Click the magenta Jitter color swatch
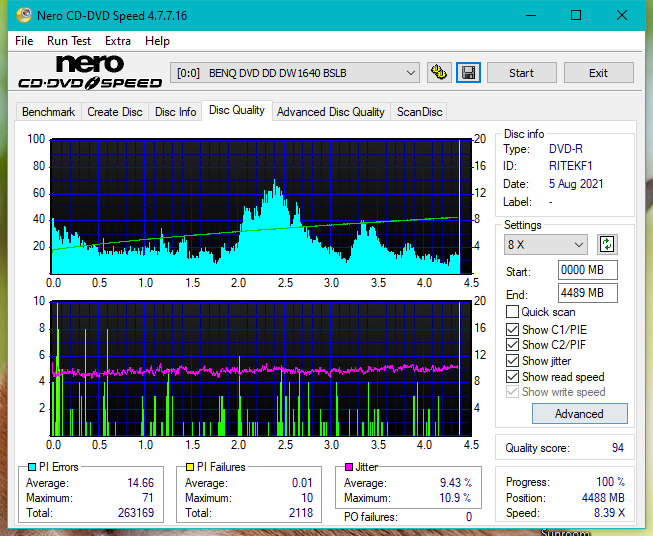This screenshot has width=653, height=536. point(349,467)
